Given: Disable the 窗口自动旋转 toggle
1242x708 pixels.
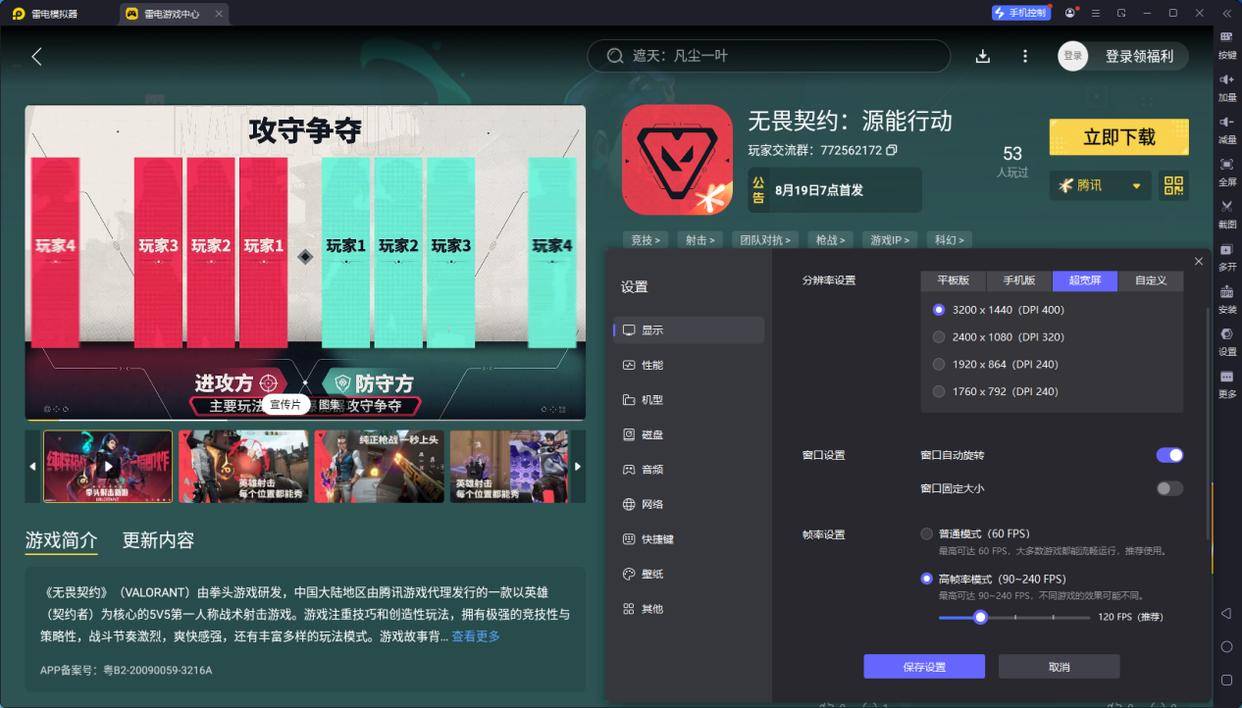Looking at the screenshot, I should (1169, 455).
